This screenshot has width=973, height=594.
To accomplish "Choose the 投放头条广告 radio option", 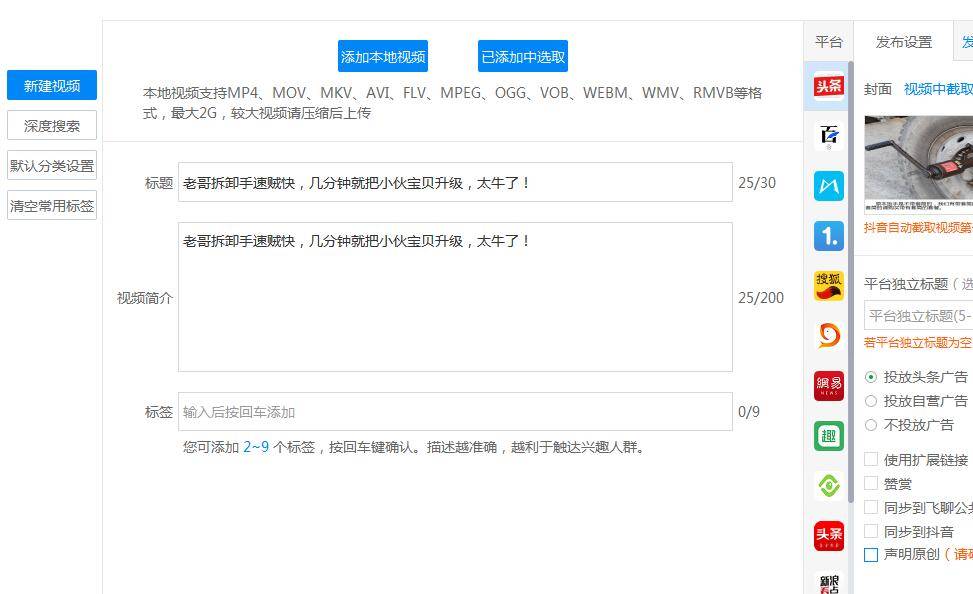I will 871,377.
